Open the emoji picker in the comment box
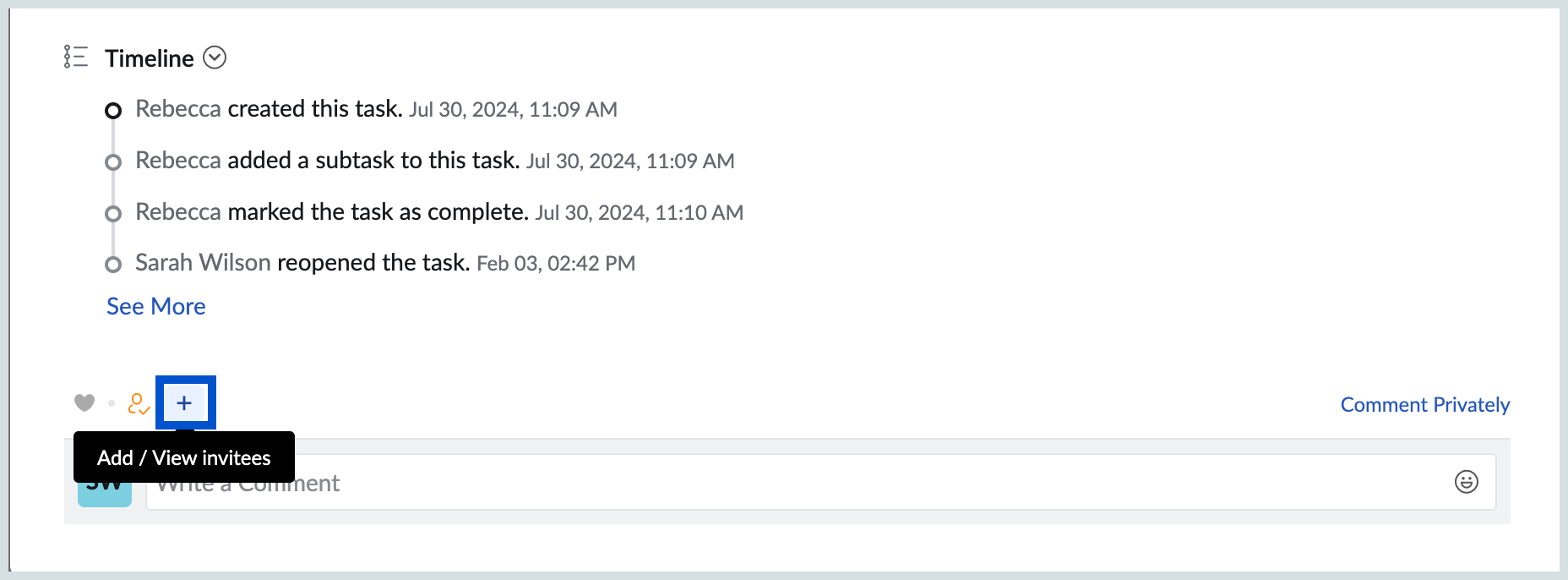The height and width of the screenshot is (580, 1568). coord(1467,482)
